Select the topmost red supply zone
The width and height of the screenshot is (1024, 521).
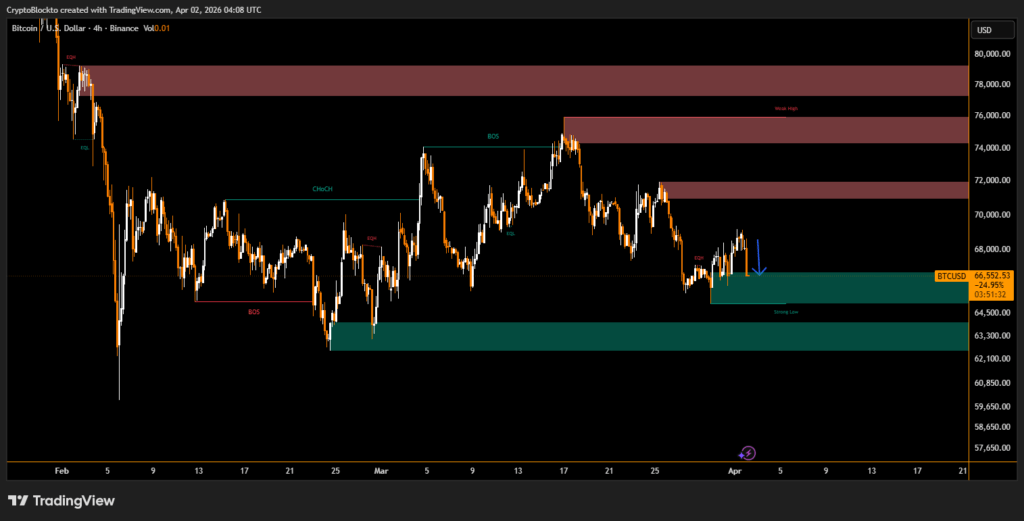coord(520,81)
